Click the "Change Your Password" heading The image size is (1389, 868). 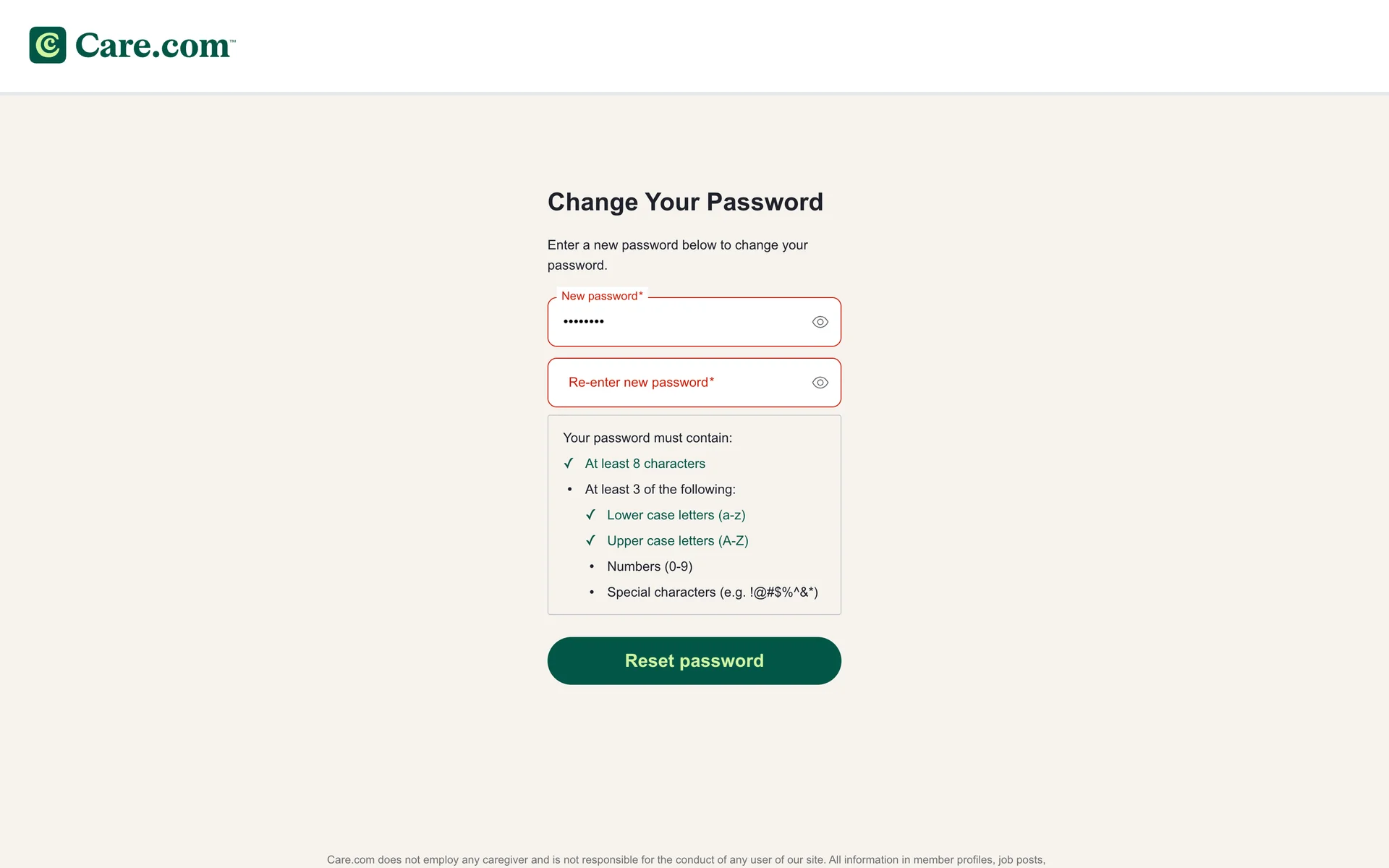685,202
